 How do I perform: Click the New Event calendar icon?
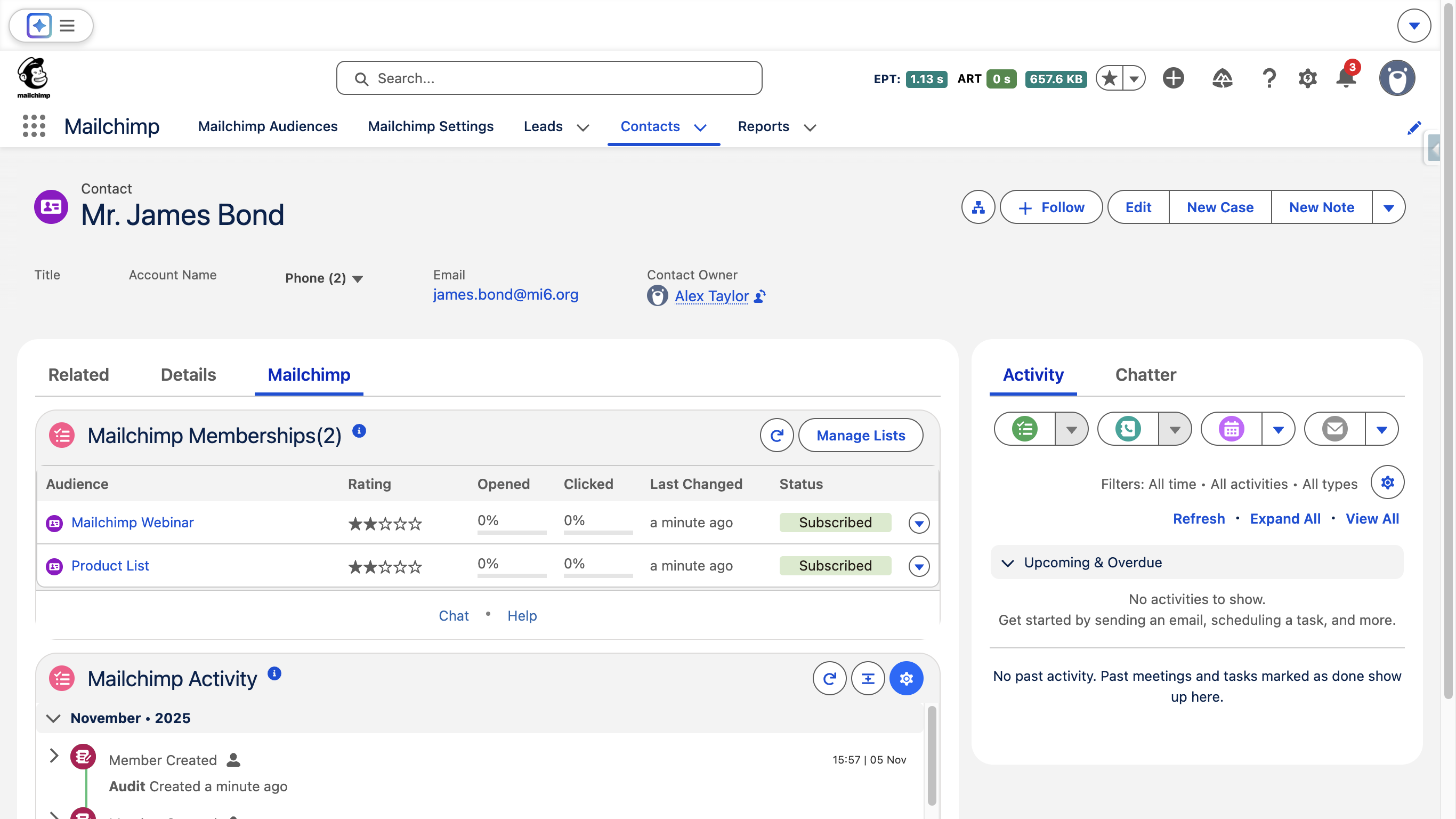pyautogui.click(x=1231, y=429)
